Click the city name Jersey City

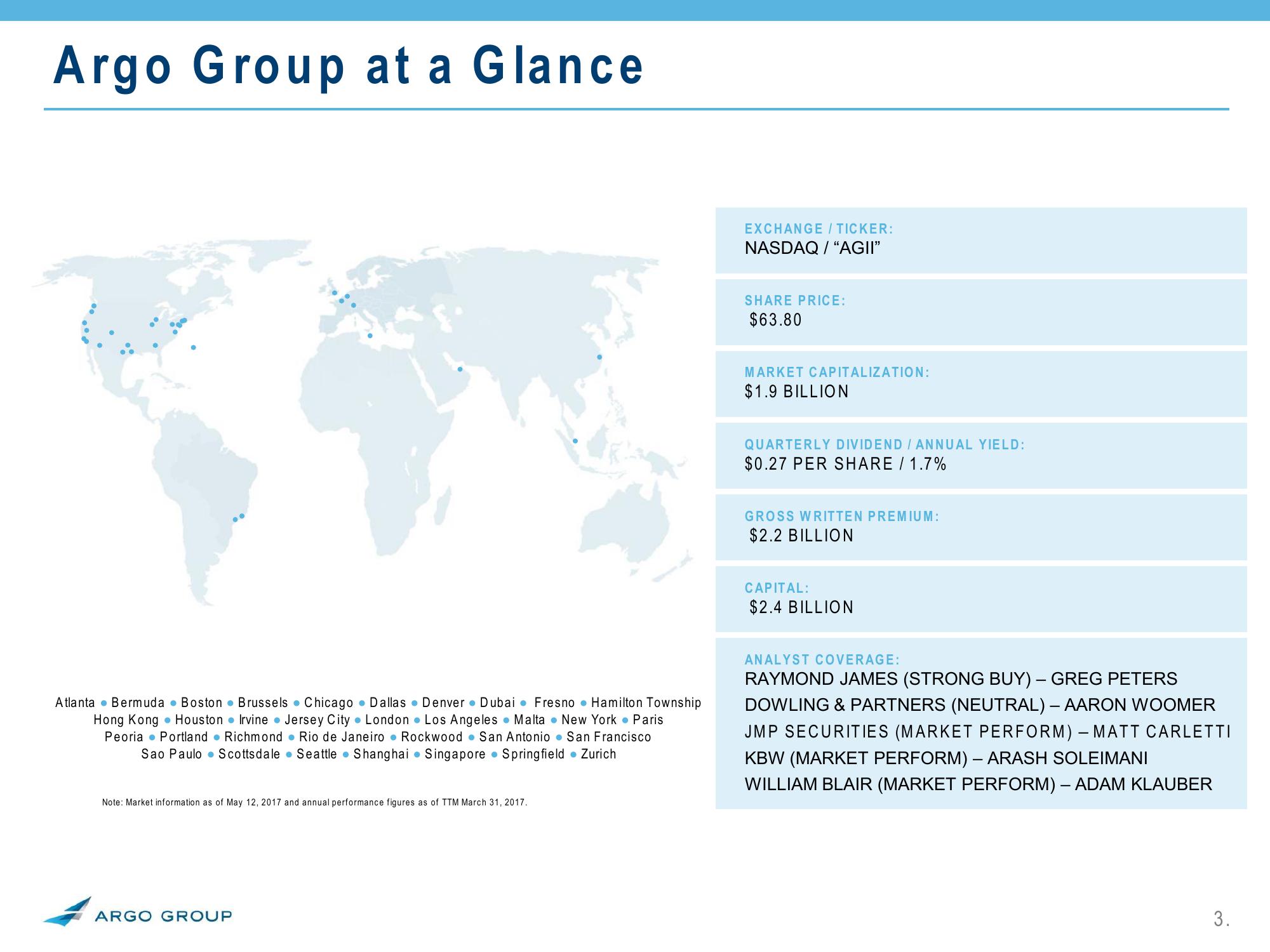(x=317, y=720)
